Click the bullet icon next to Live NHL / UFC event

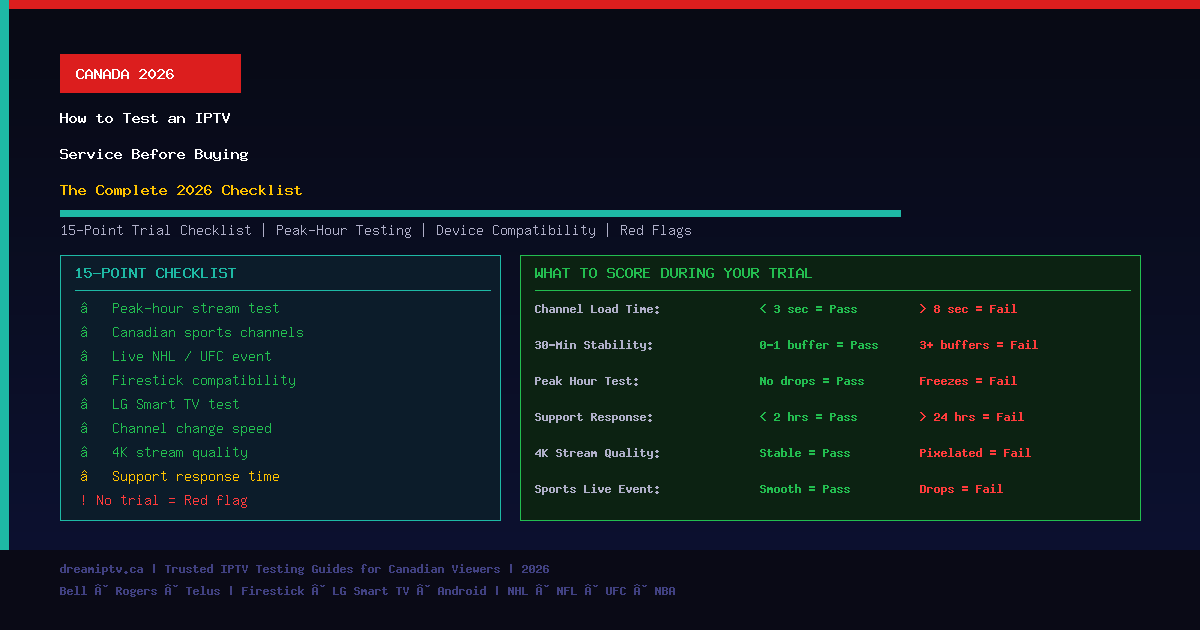85,357
